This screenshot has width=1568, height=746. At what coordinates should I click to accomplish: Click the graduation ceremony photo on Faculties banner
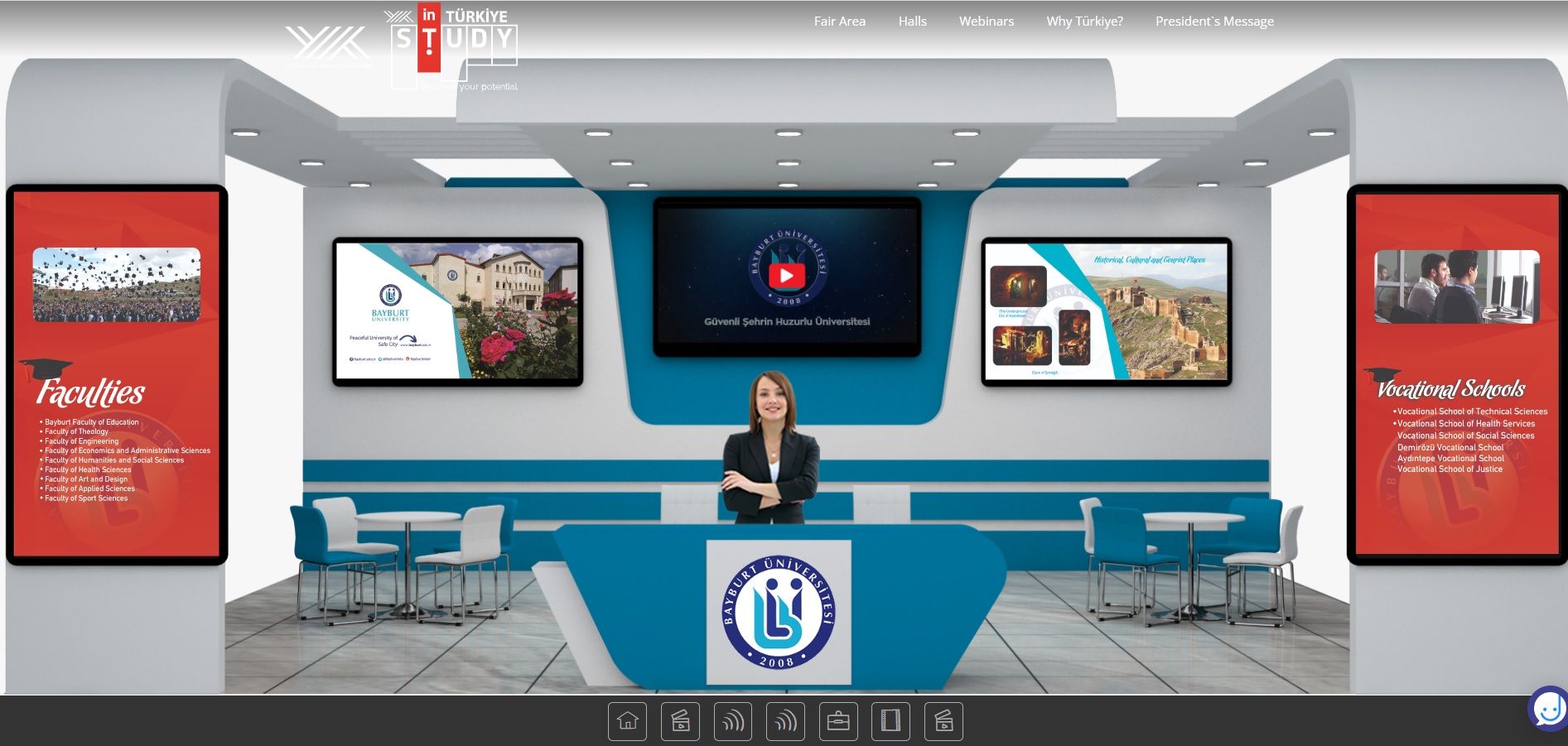117,285
